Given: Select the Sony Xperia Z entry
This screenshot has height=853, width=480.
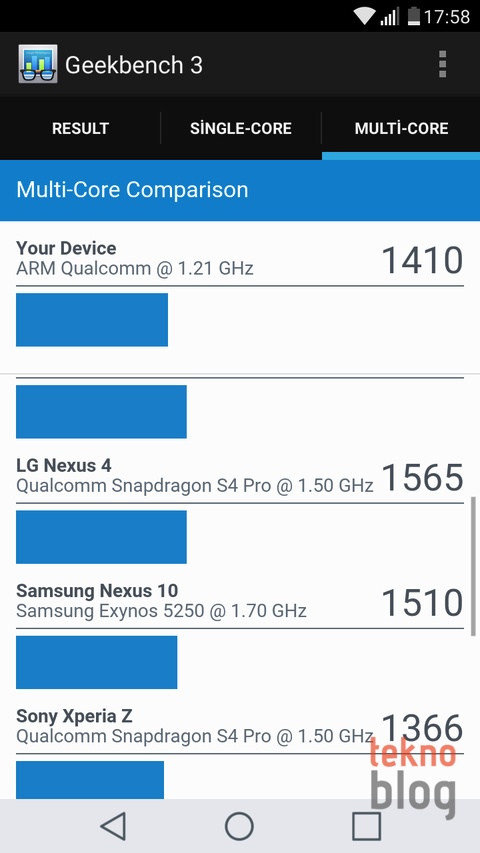Looking at the screenshot, I should (240, 726).
